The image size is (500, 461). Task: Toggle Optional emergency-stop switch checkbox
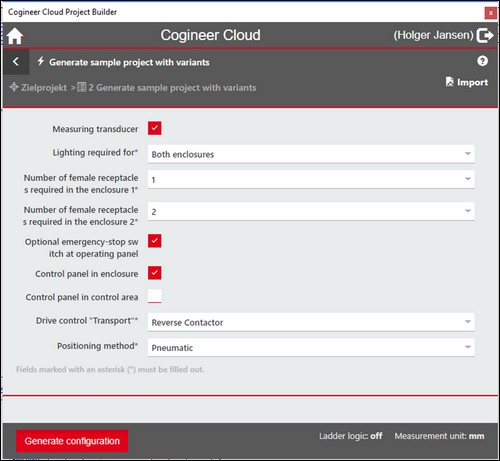click(x=155, y=241)
